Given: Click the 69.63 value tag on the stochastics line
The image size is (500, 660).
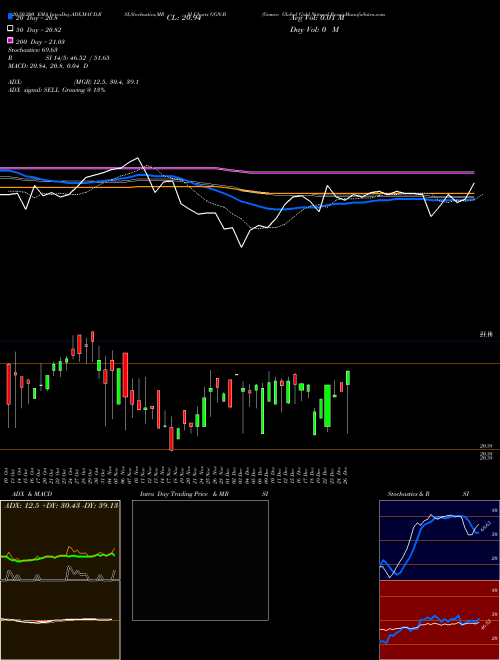Looking at the screenshot, I should [x=486, y=526].
